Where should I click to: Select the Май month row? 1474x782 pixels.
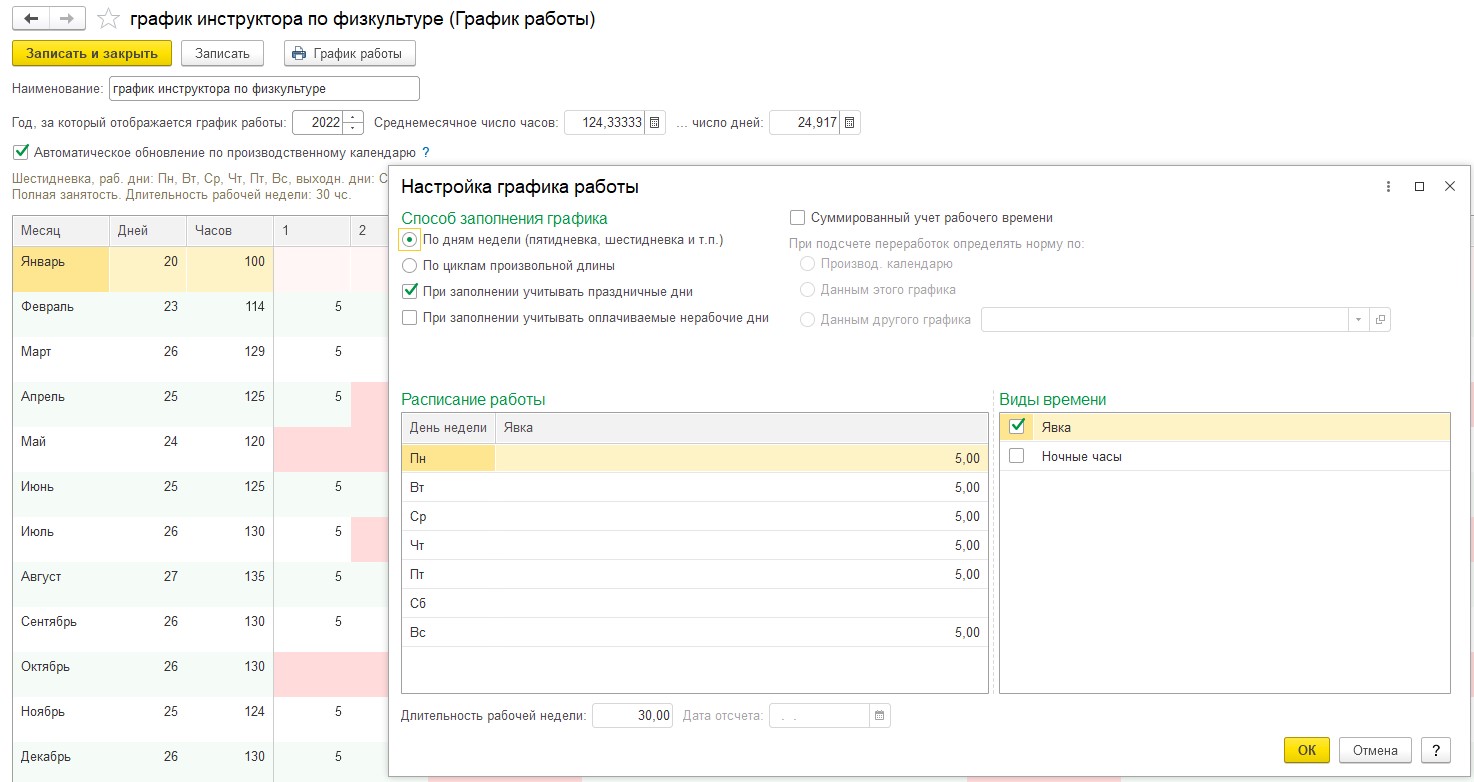(200, 449)
